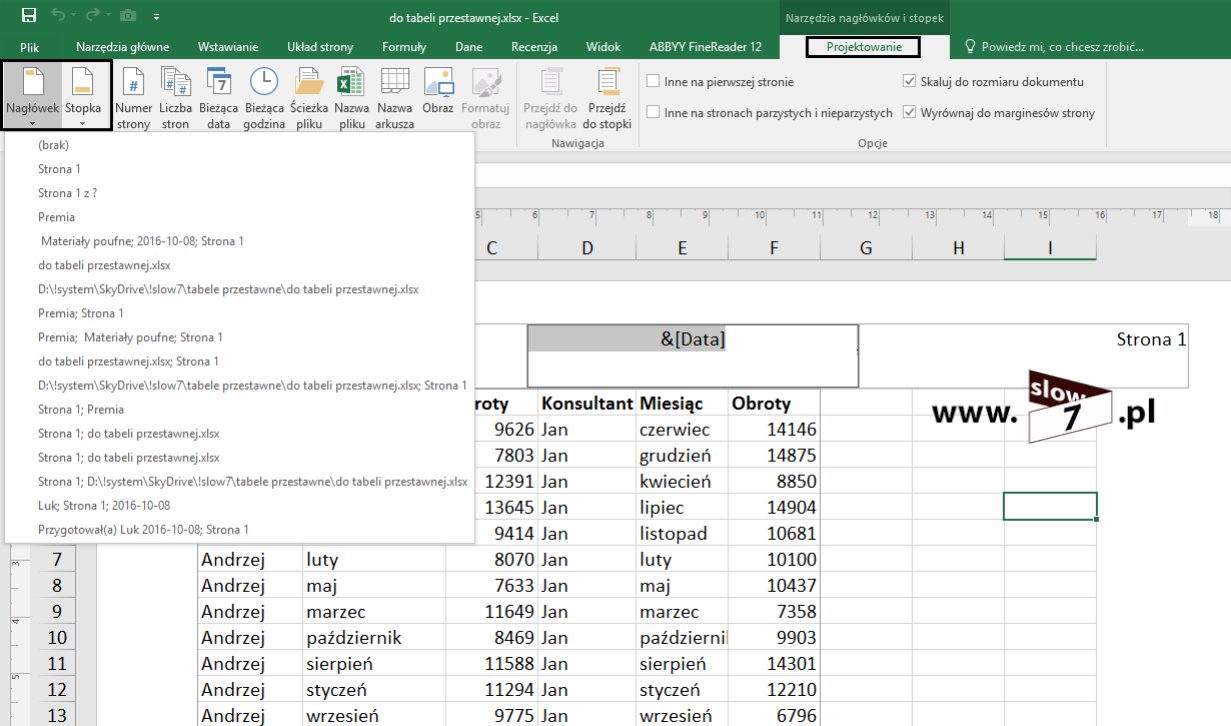Screen dimensions: 1231x726
Task: Click the 'Konsultant' header cell
Action: click(587, 403)
